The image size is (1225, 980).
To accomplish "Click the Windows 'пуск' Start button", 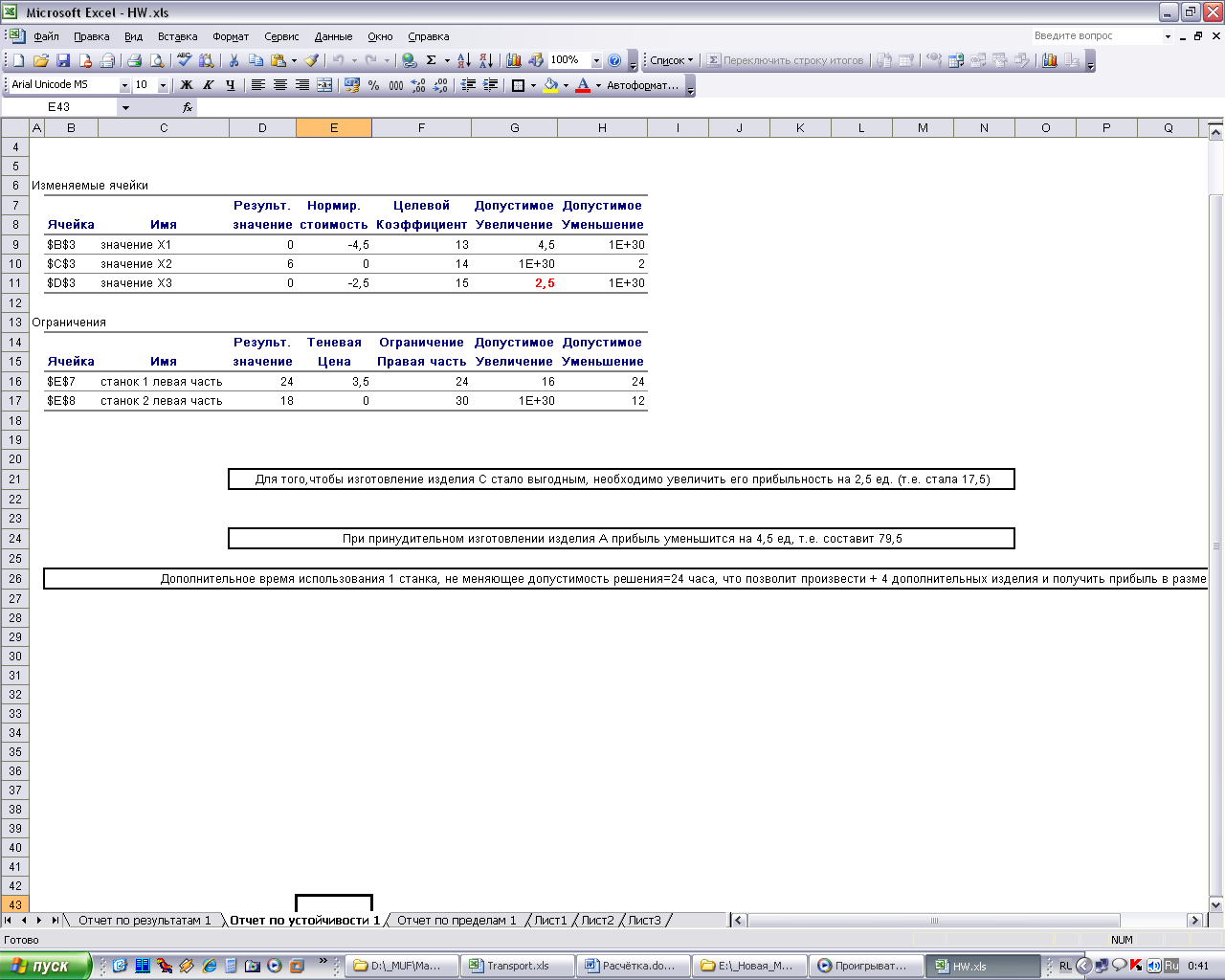I will [46, 966].
